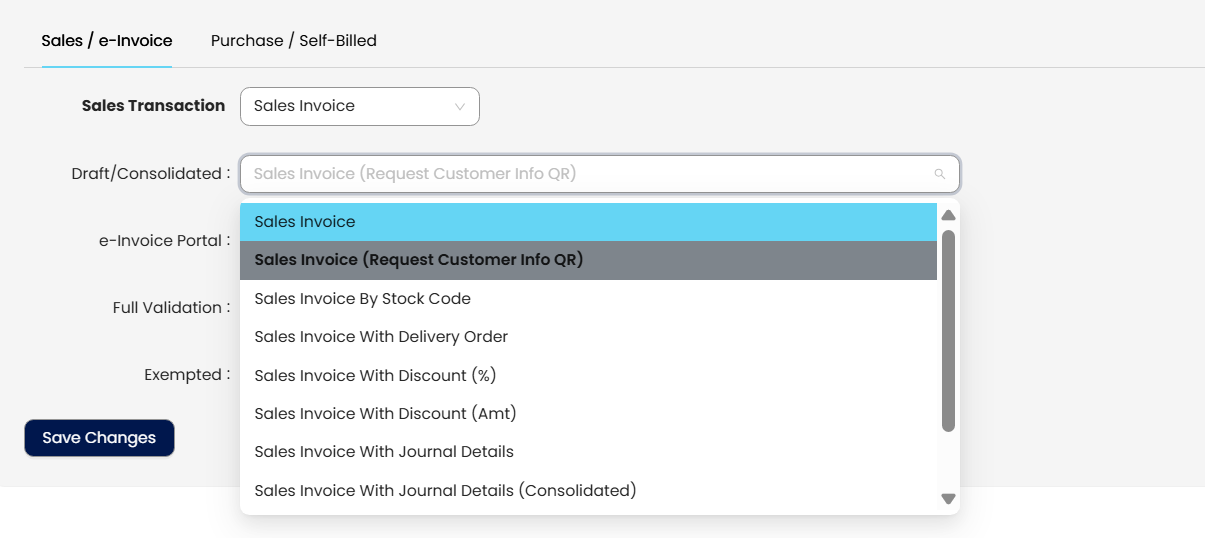This screenshot has height=538, width=1205.
Task: Open the Sales Transaction dropdown
Action: (x=359, y=106)
